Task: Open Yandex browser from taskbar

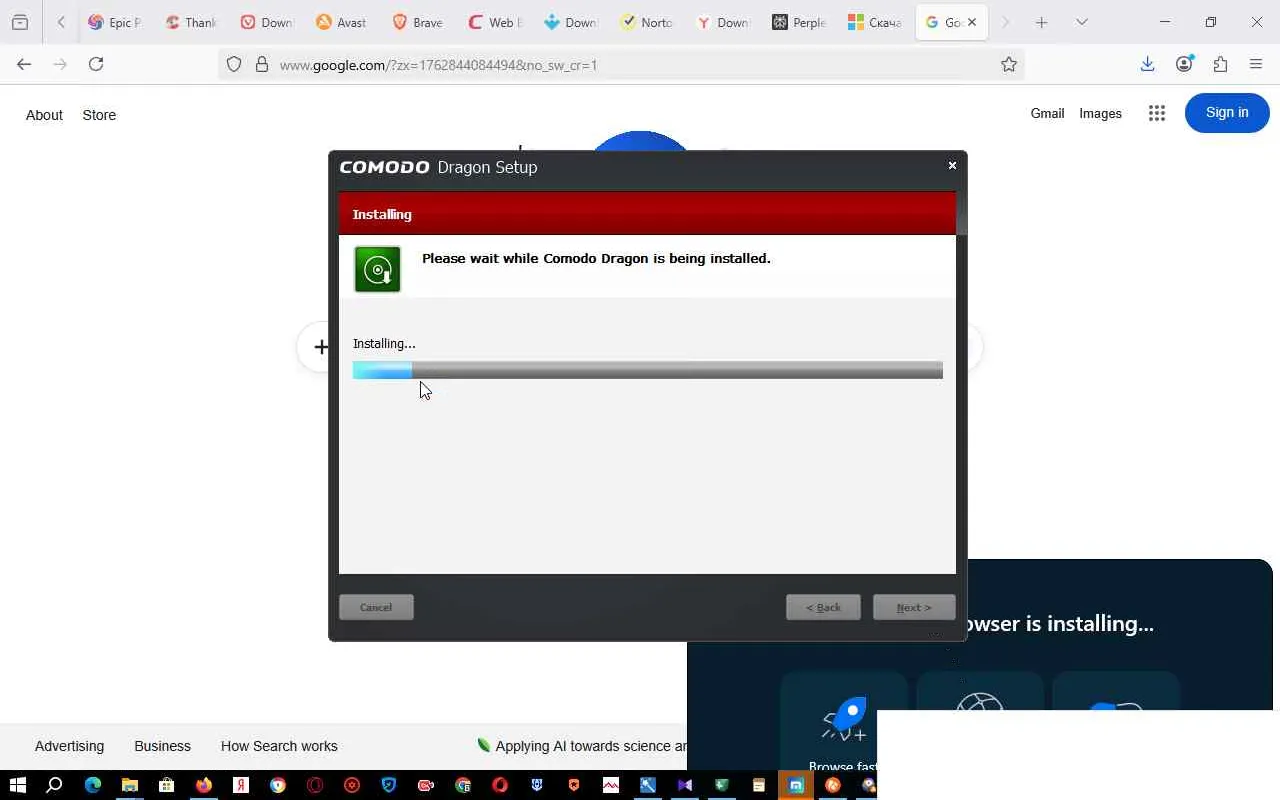Action: point(241,785)
